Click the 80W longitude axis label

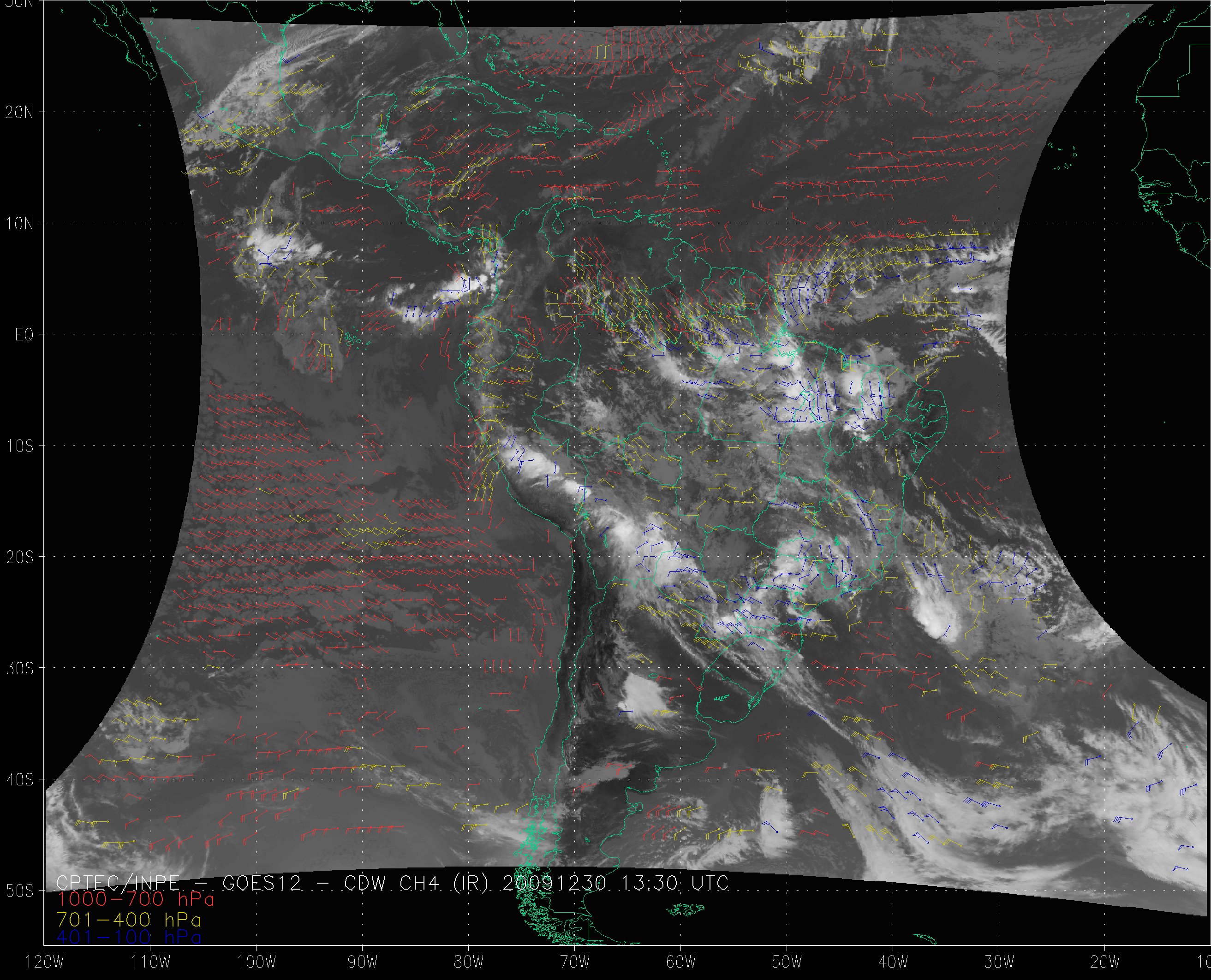click(469, 962)
